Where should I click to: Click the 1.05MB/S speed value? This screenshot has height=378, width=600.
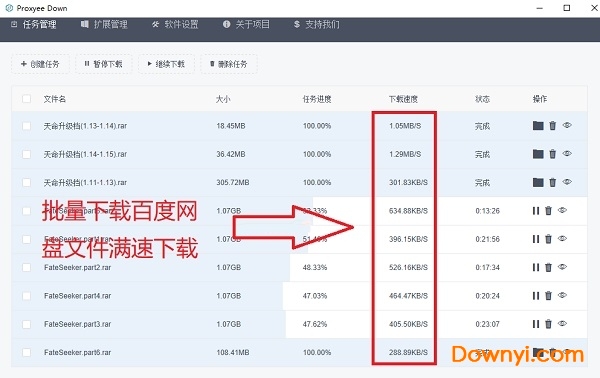405,126
